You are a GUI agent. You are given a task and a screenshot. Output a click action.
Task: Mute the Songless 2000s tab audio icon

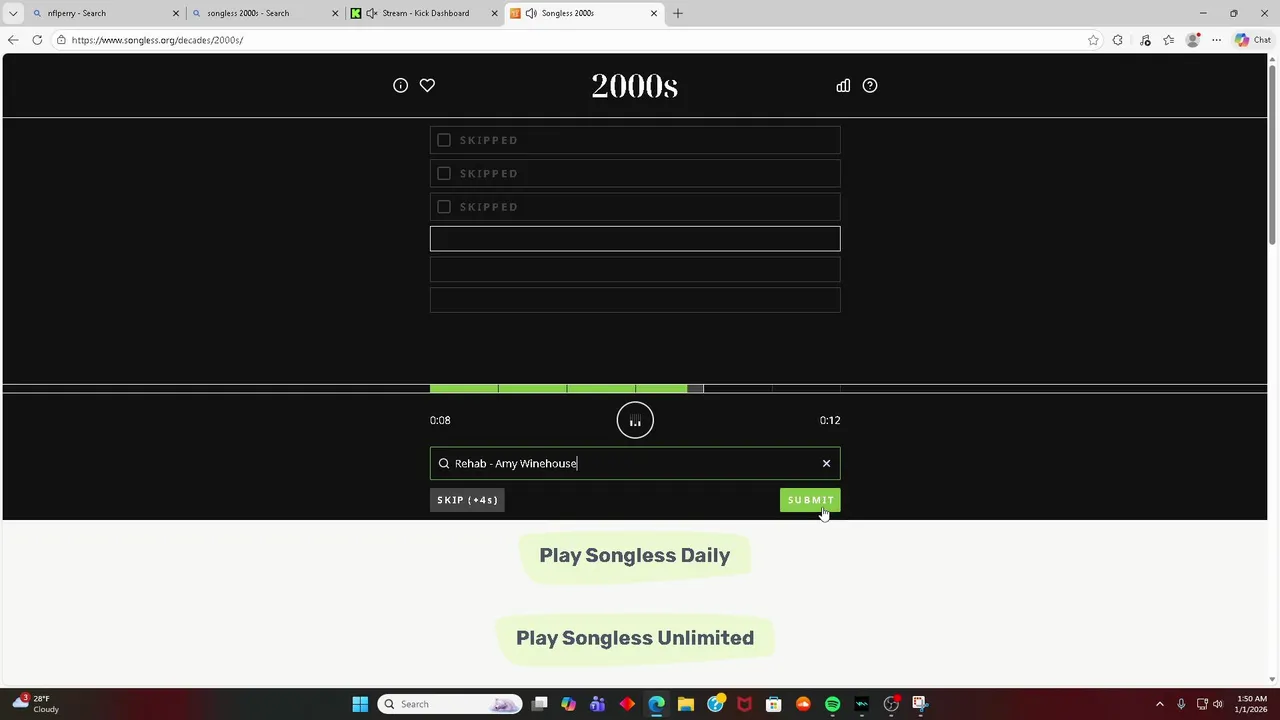pos(531,13)
